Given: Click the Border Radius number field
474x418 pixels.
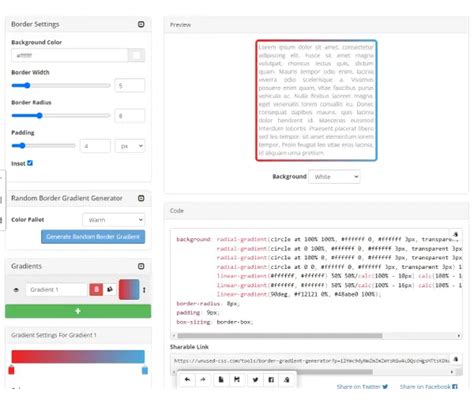Looking at the screenshot, I should click(130, 116).
